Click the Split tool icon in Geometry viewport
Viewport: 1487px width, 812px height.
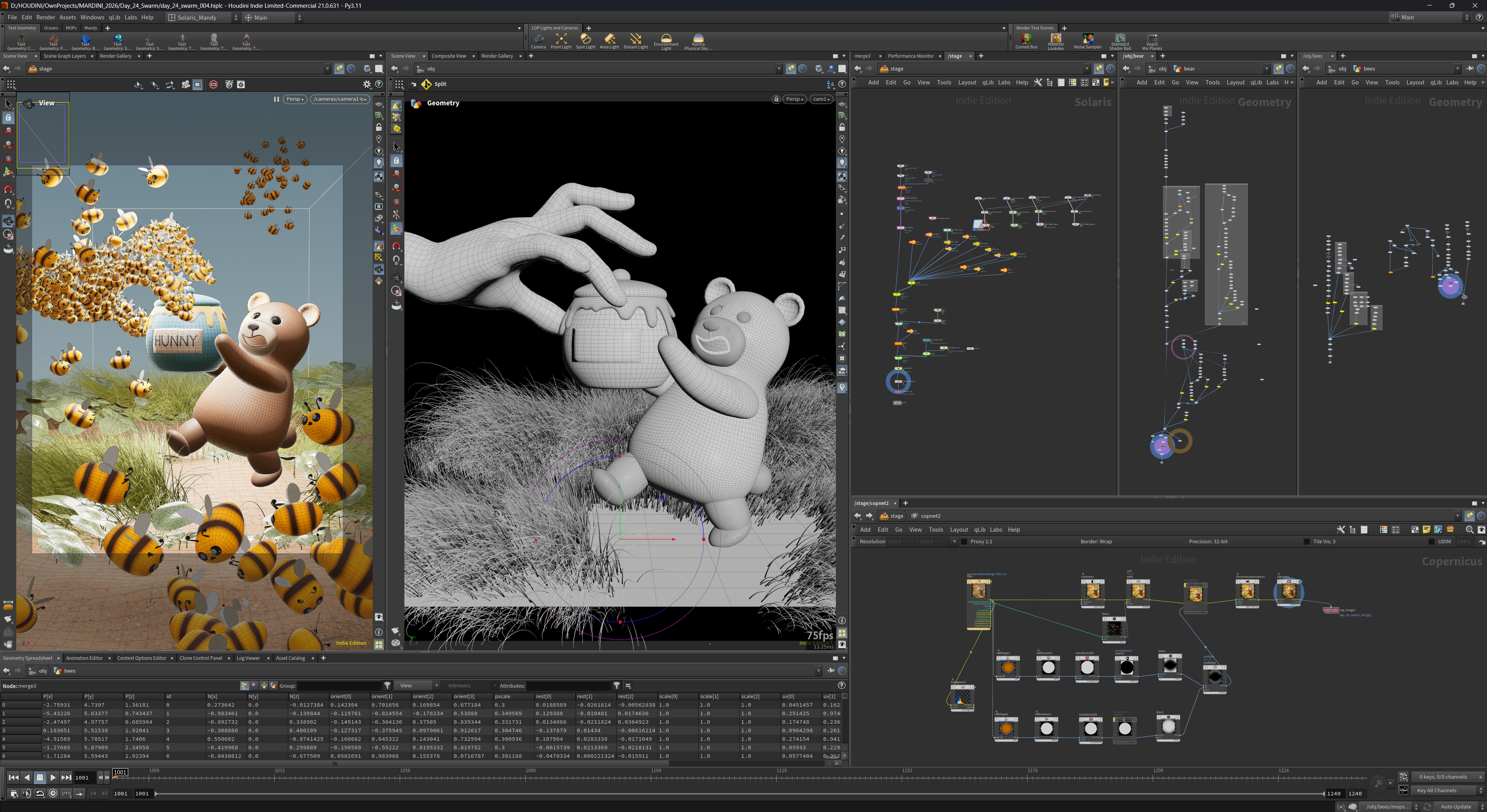pos(426,84)
